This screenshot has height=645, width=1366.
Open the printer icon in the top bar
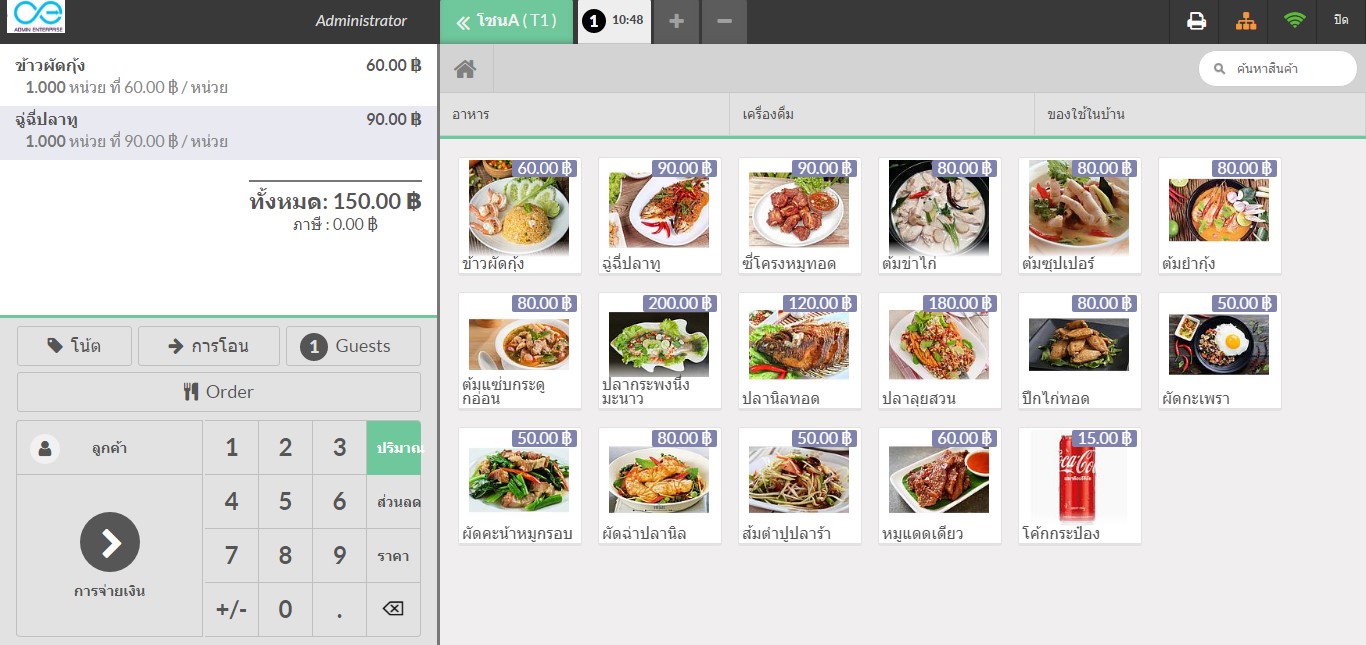(x=1195, y=20)
